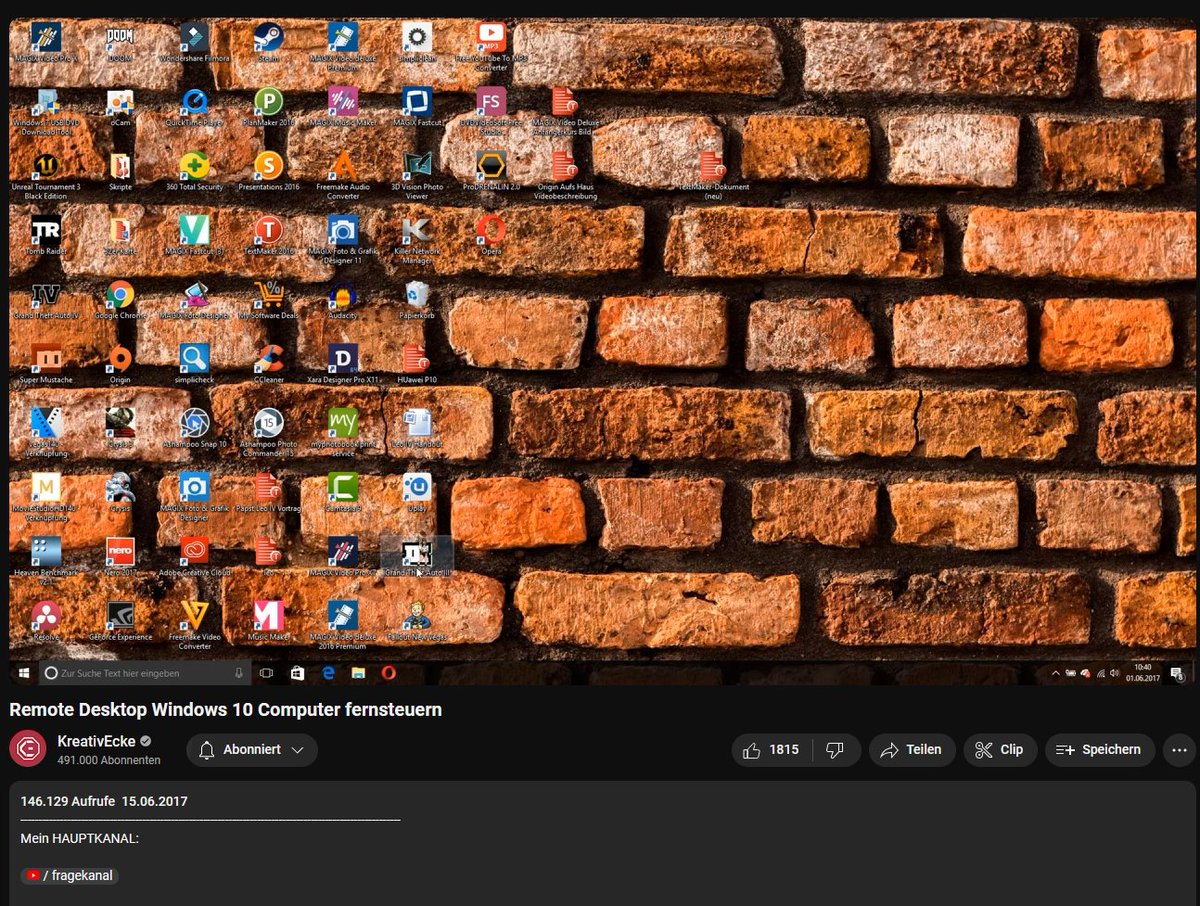Open PlanMaker 2016 shortcut
1200x906 pixels.
268,107
